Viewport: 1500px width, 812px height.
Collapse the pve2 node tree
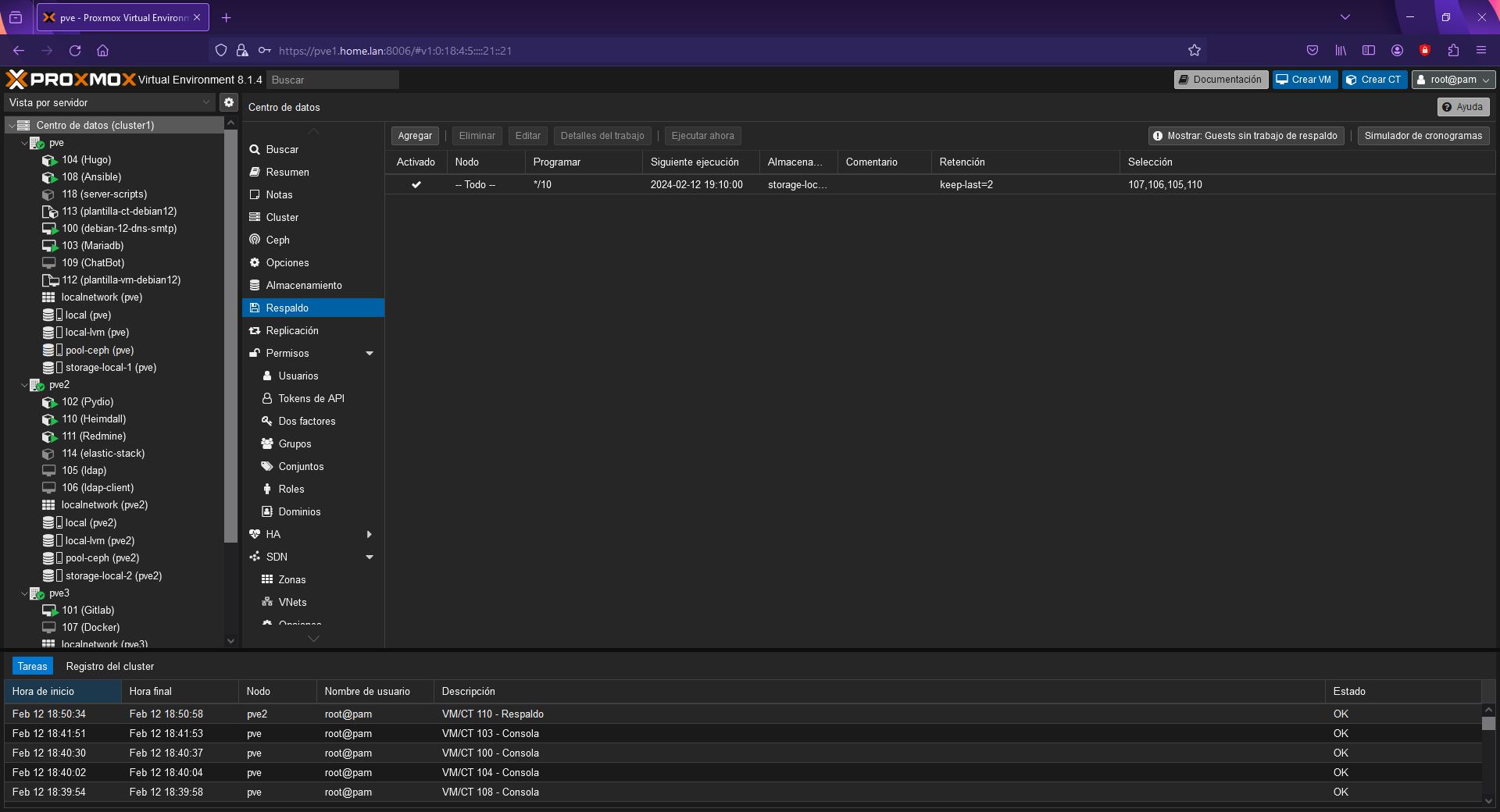coord(24,385)
